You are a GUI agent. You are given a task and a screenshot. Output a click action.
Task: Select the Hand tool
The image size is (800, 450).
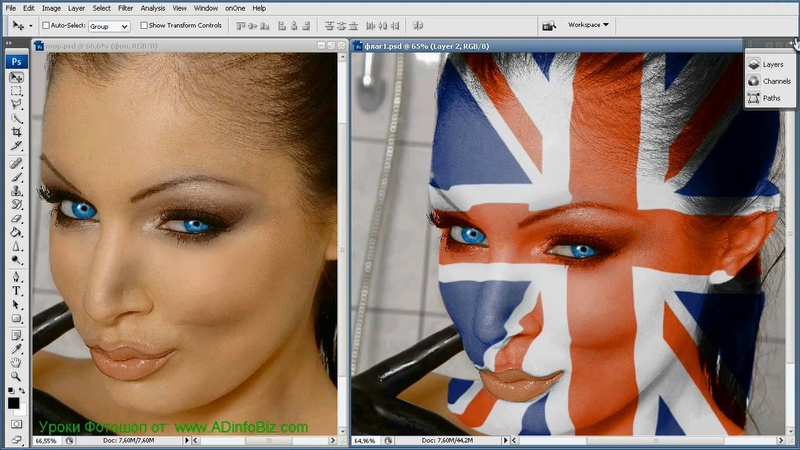[17, 362]
